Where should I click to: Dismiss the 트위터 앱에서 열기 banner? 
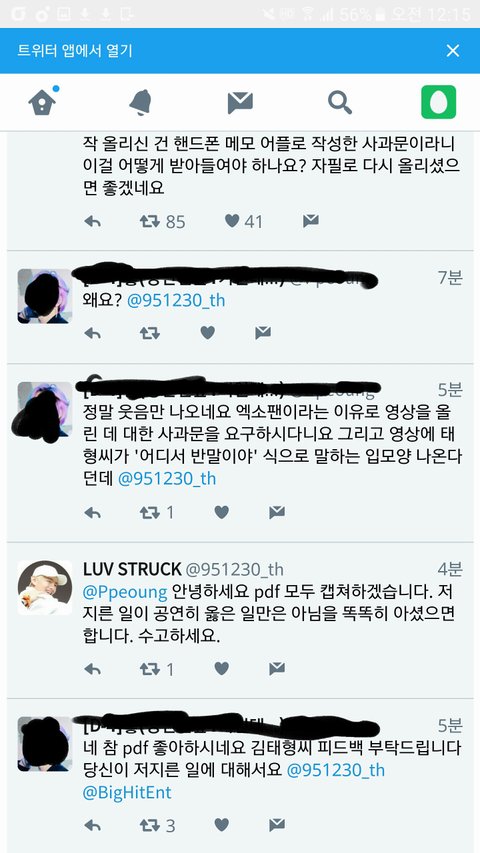tap(453, 51)
